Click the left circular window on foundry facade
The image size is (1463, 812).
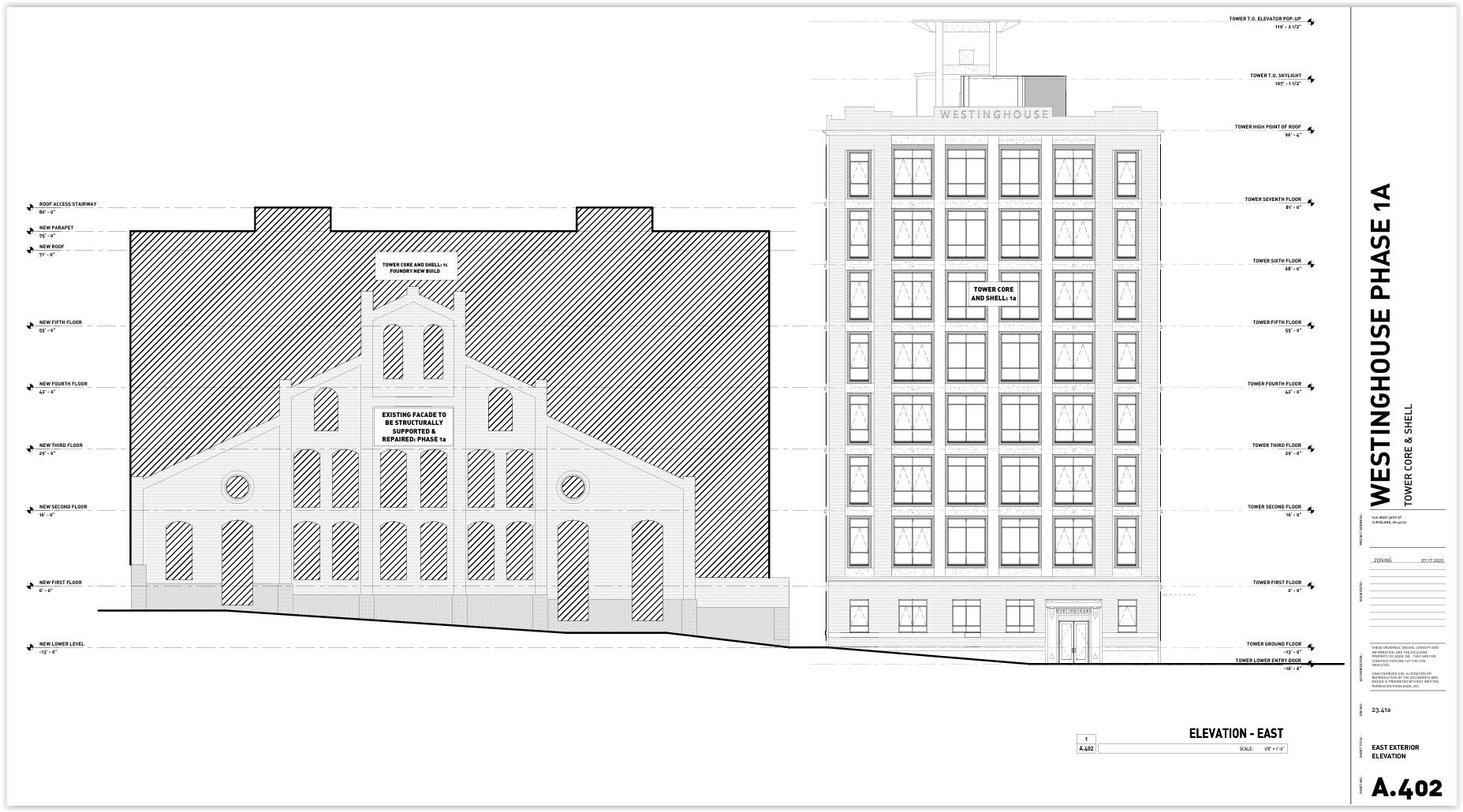(x=237, y=487)
